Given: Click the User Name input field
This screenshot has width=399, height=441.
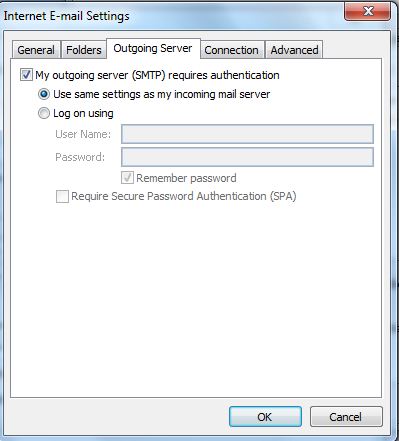Looking at the screenshot, I should tap(247, 134).
